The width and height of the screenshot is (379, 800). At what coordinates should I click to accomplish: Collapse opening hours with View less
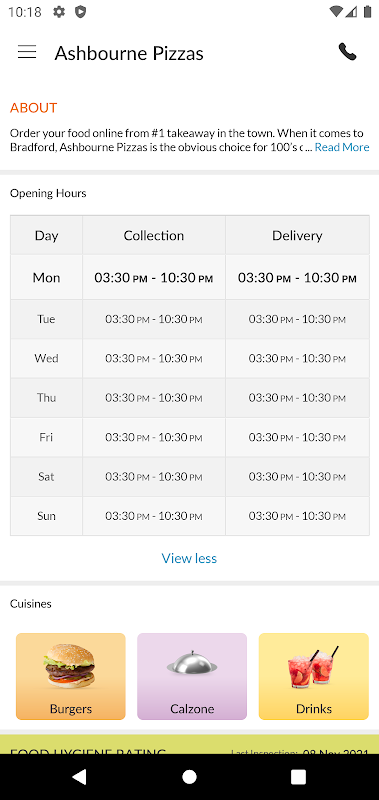189,558
